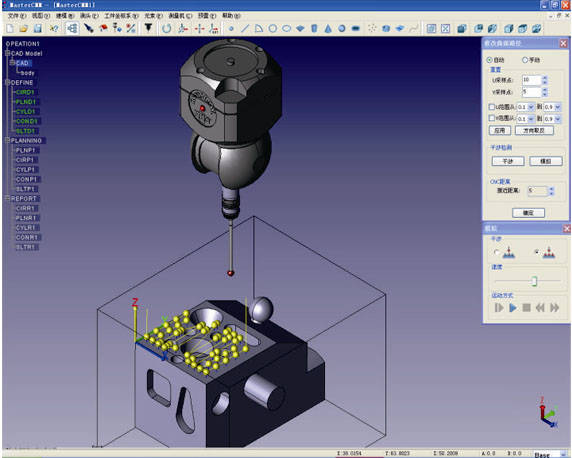
Task: Click the rotate circular arrow icon
Action: 167,28
